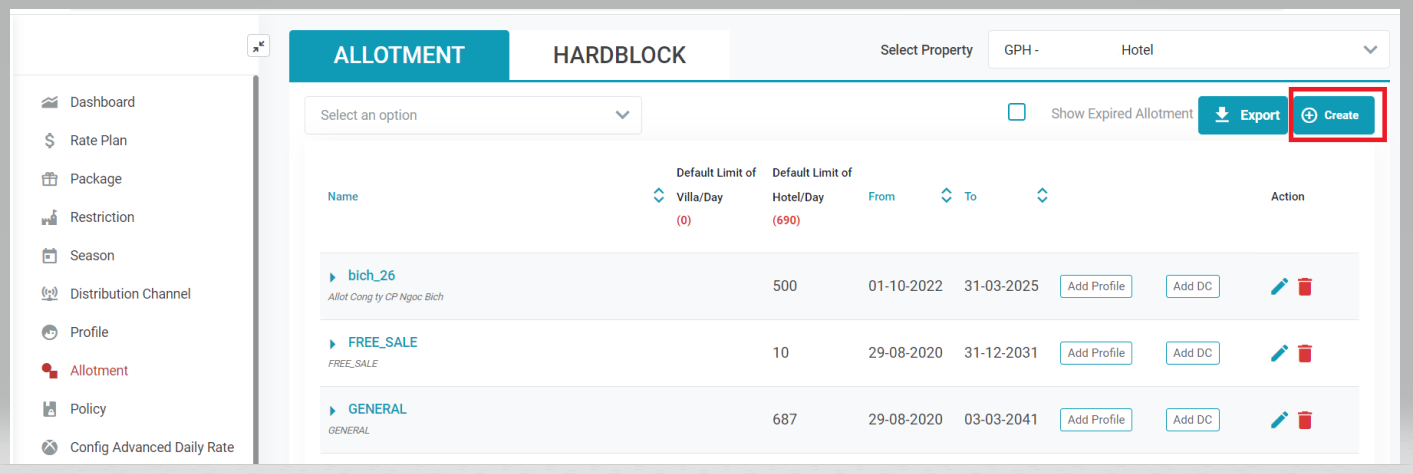Click Add Profile for GENERAL
This screenshot has width=1413, height=474.
click(1096, 420)
